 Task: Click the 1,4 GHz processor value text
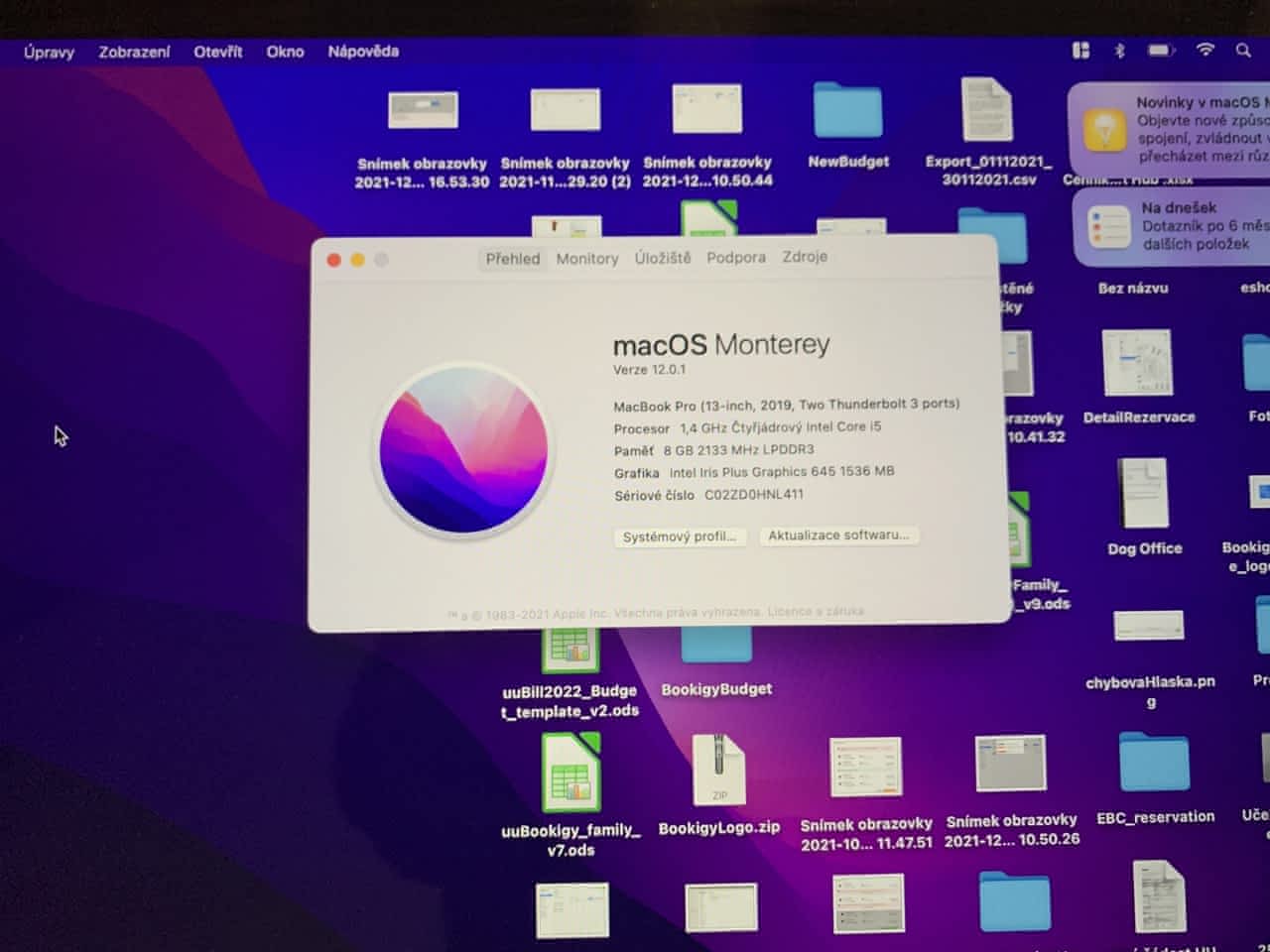[780, 427]
